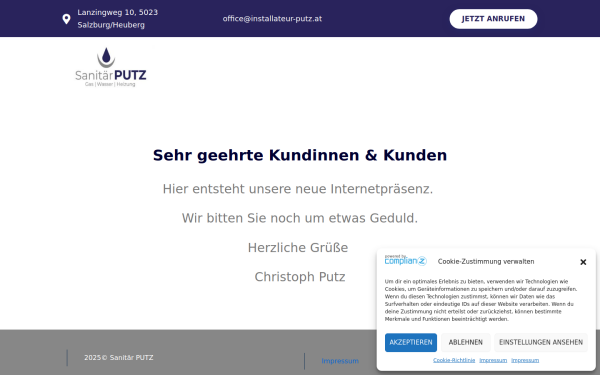Click the cookie consent description paragraph
The height and width of the screenshot is (375, 600).
coord(481,300)
